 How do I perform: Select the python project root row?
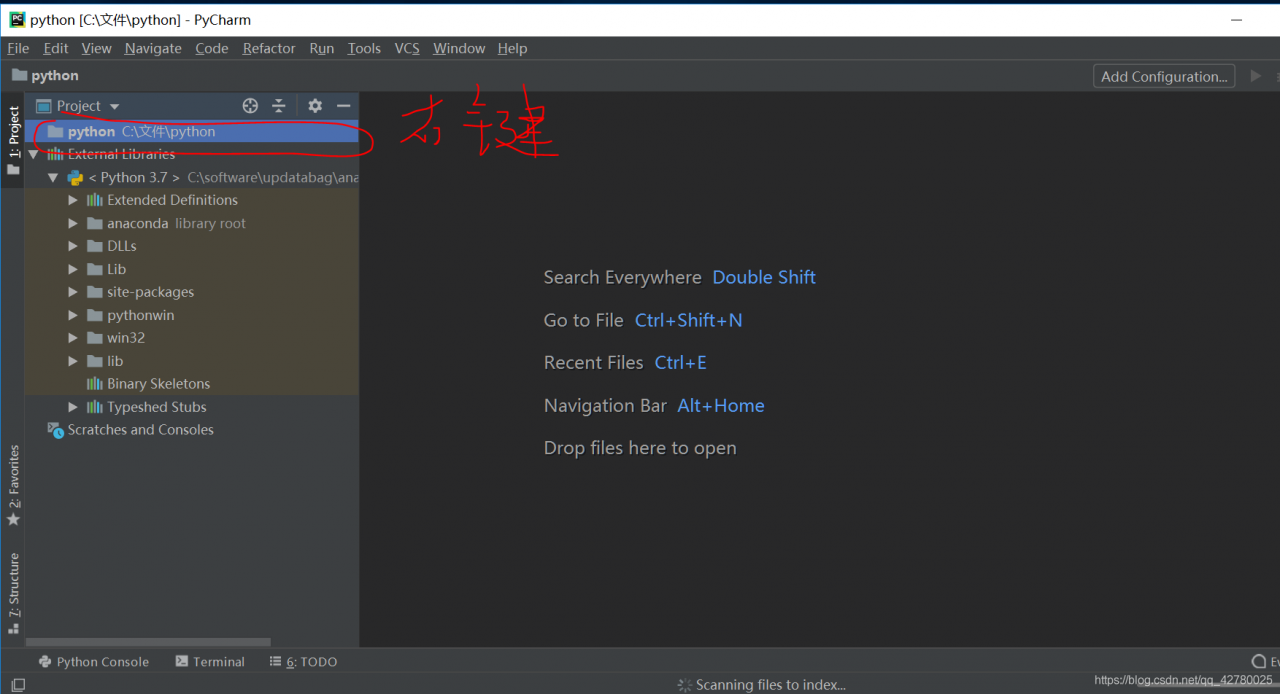tap(192, 131)
